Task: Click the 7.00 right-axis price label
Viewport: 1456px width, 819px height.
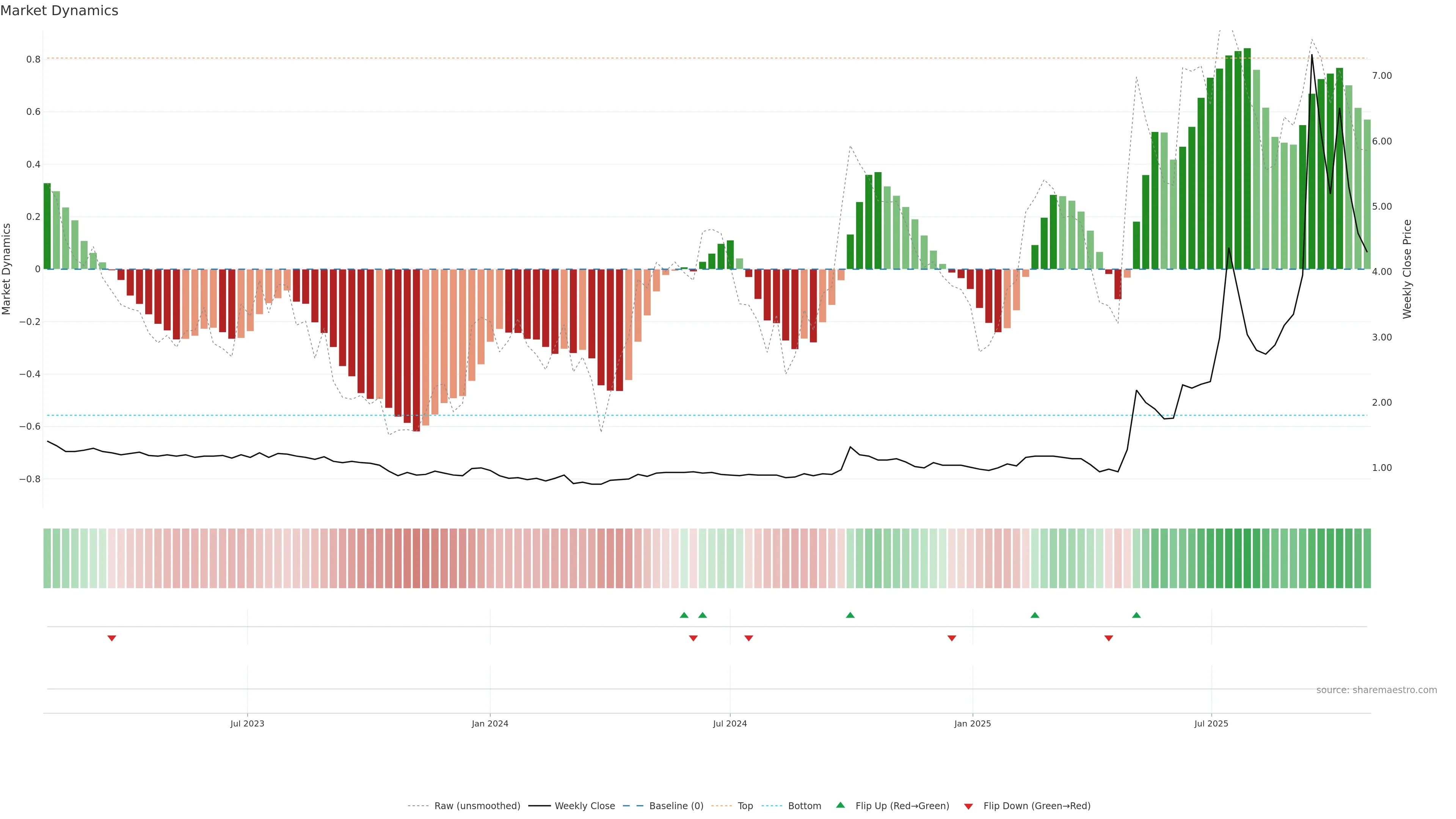Action: coord(1382,76)
